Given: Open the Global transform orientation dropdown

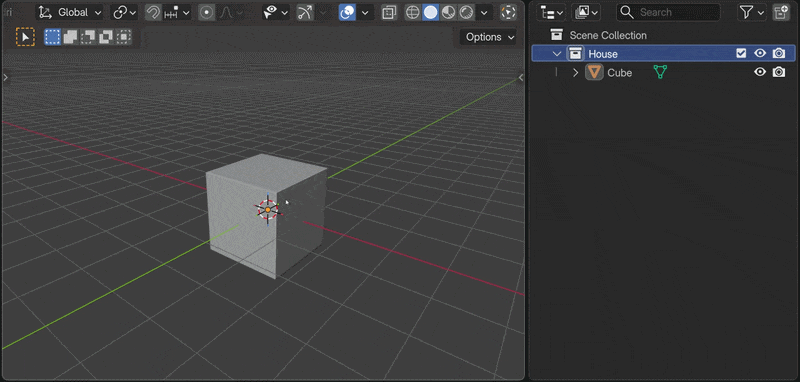Looking at the screenshot, I should tap(70, 12).
